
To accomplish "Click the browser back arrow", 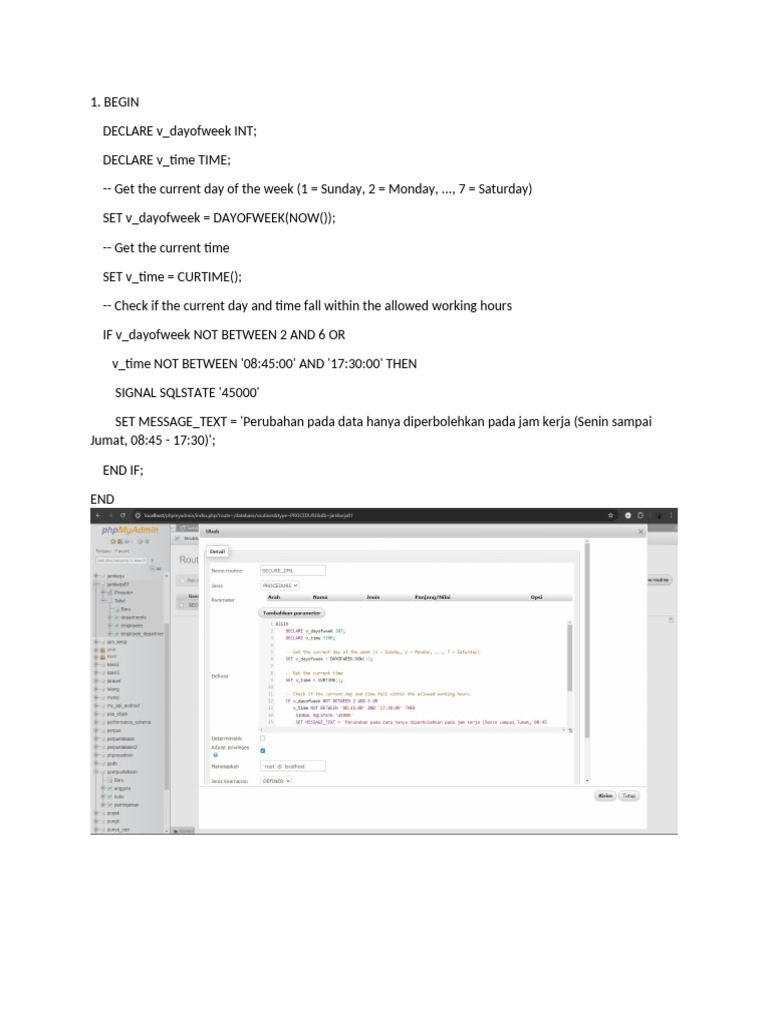I will coord(98,515).
